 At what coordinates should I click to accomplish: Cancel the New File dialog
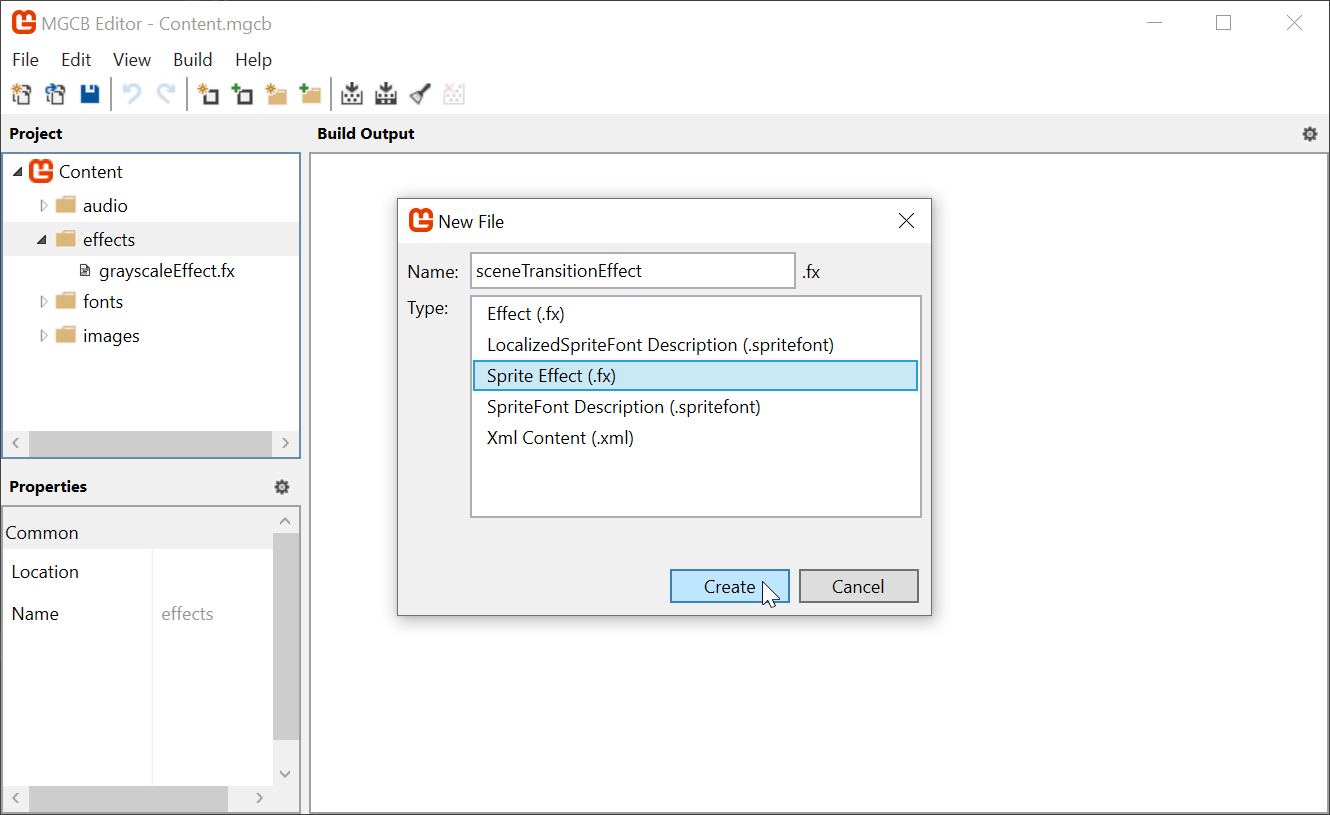(x=858, y=586)
